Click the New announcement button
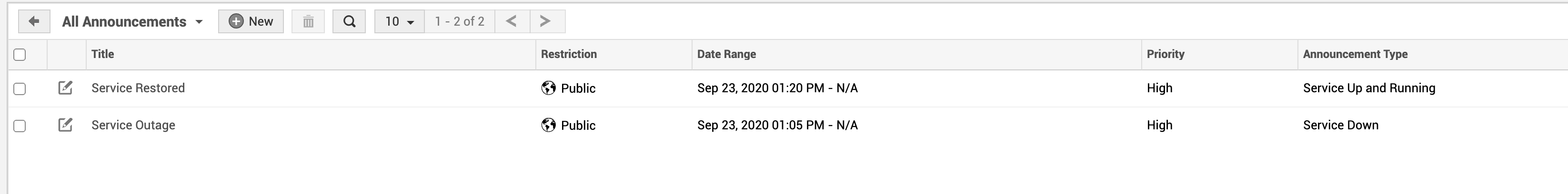This screenshot has height=194, width=1568. coord(251,21)
